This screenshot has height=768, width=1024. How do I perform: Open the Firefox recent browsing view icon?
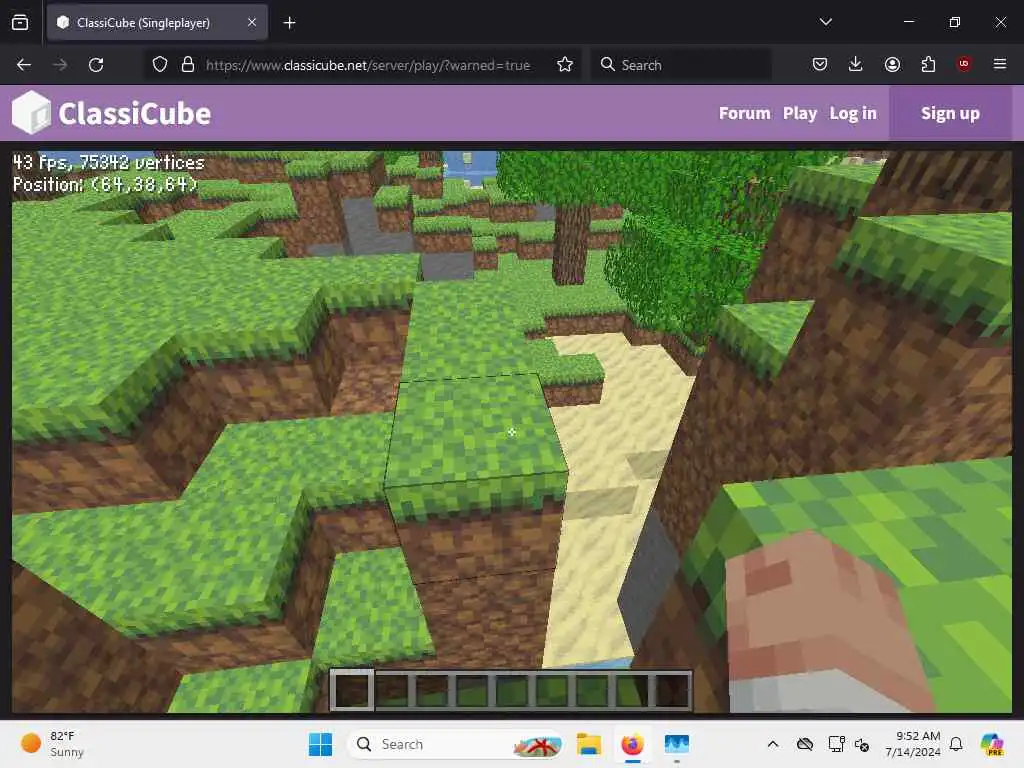point(20,23)
